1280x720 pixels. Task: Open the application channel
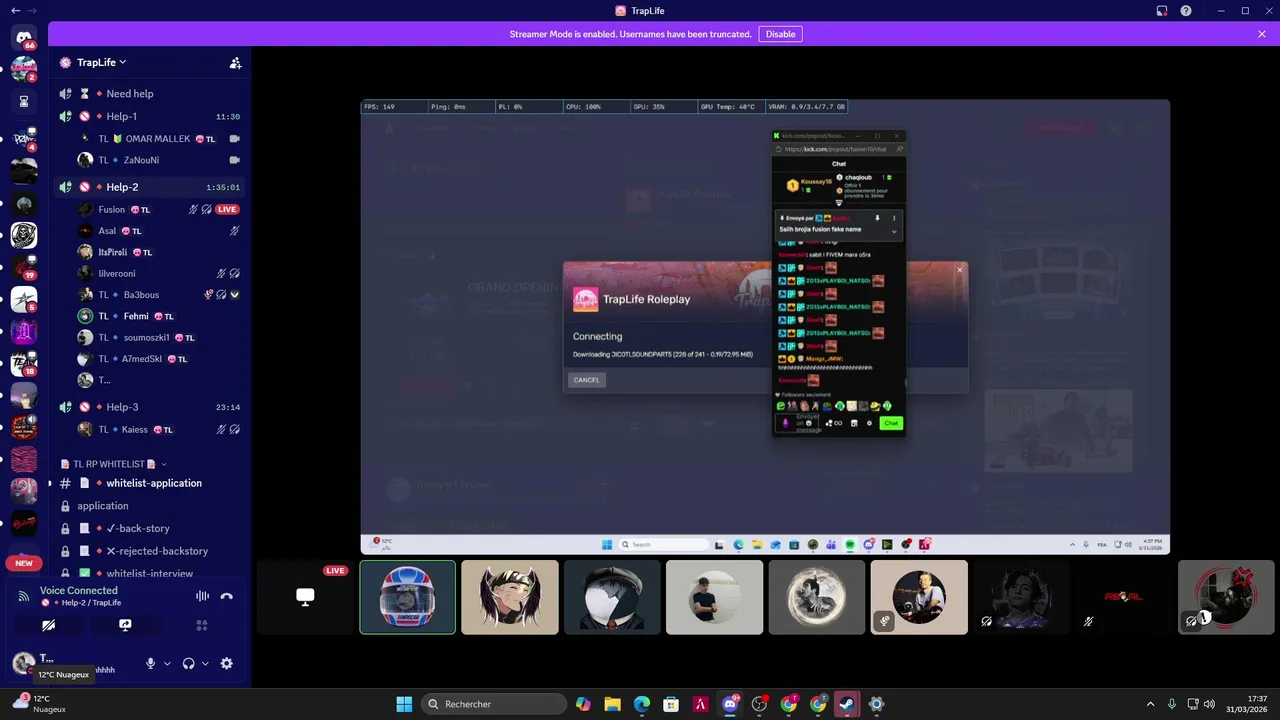pos(150,506)
